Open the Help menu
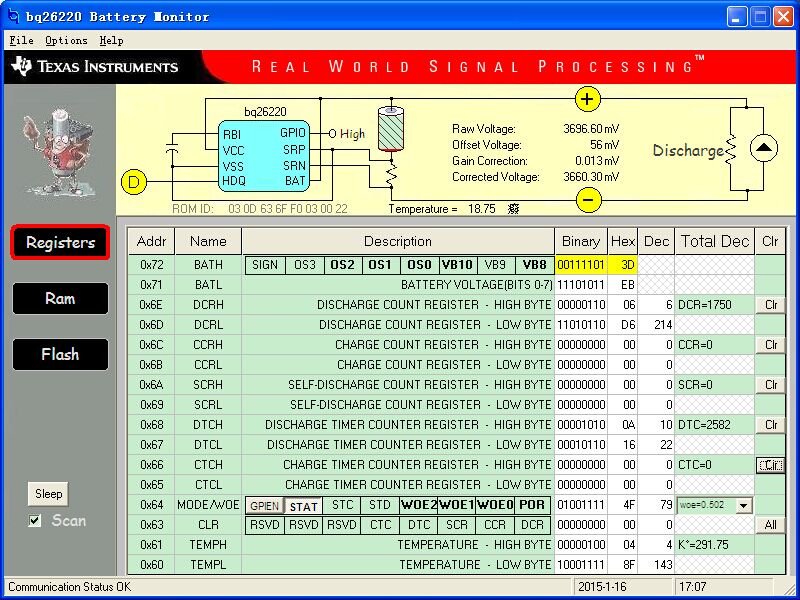Screen dimensions: 800x600 (111, 41)
